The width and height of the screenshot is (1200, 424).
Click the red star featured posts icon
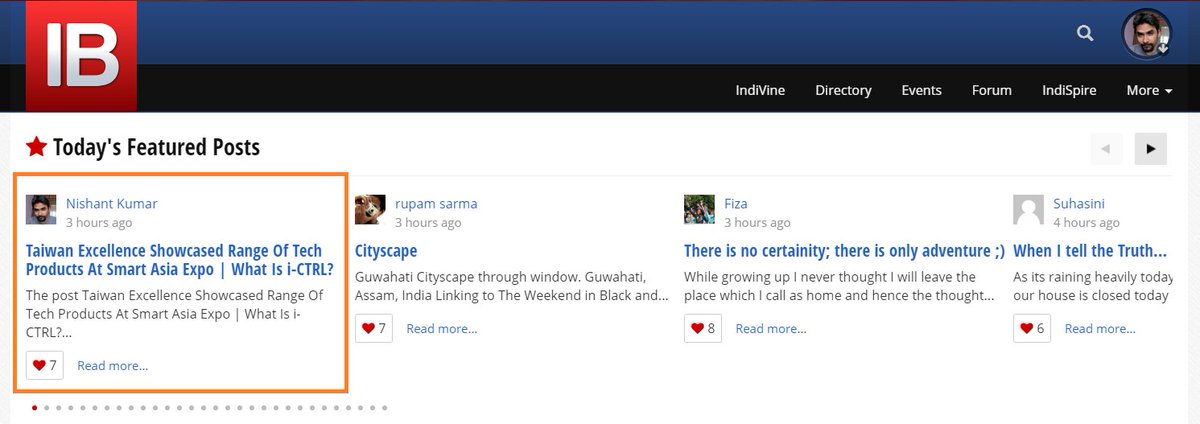point(36,147)
